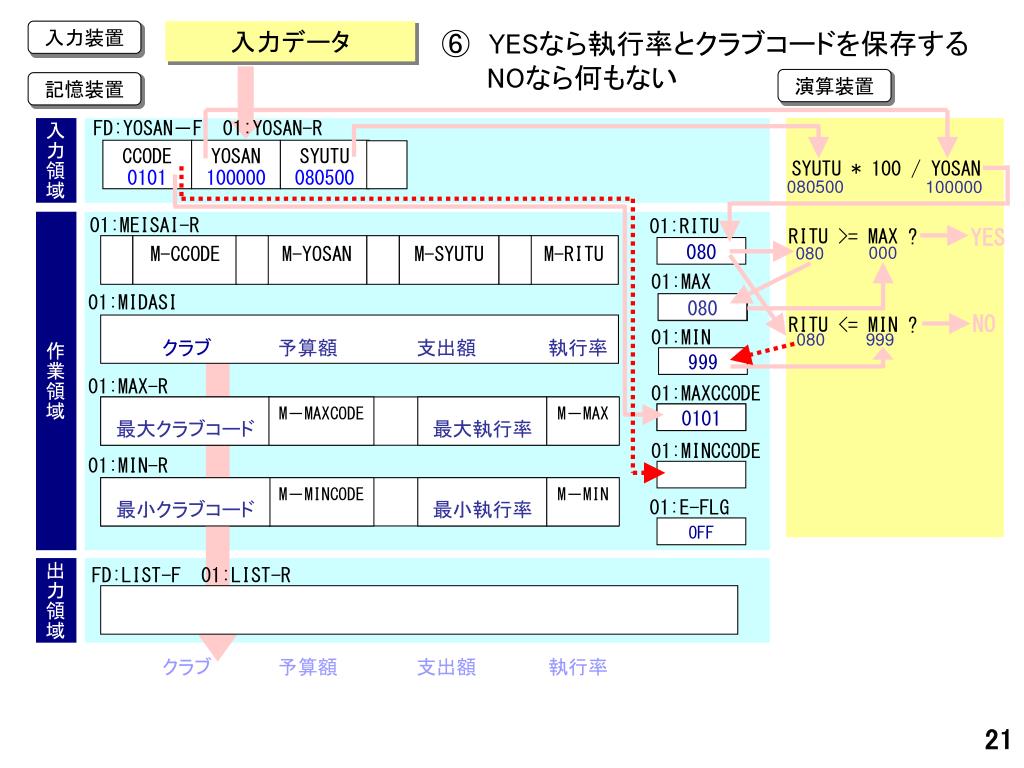Click the empty LIST-R output record box
This screenshot has height=768, width=1024.
pyautogui.click(x=419, y=610)
